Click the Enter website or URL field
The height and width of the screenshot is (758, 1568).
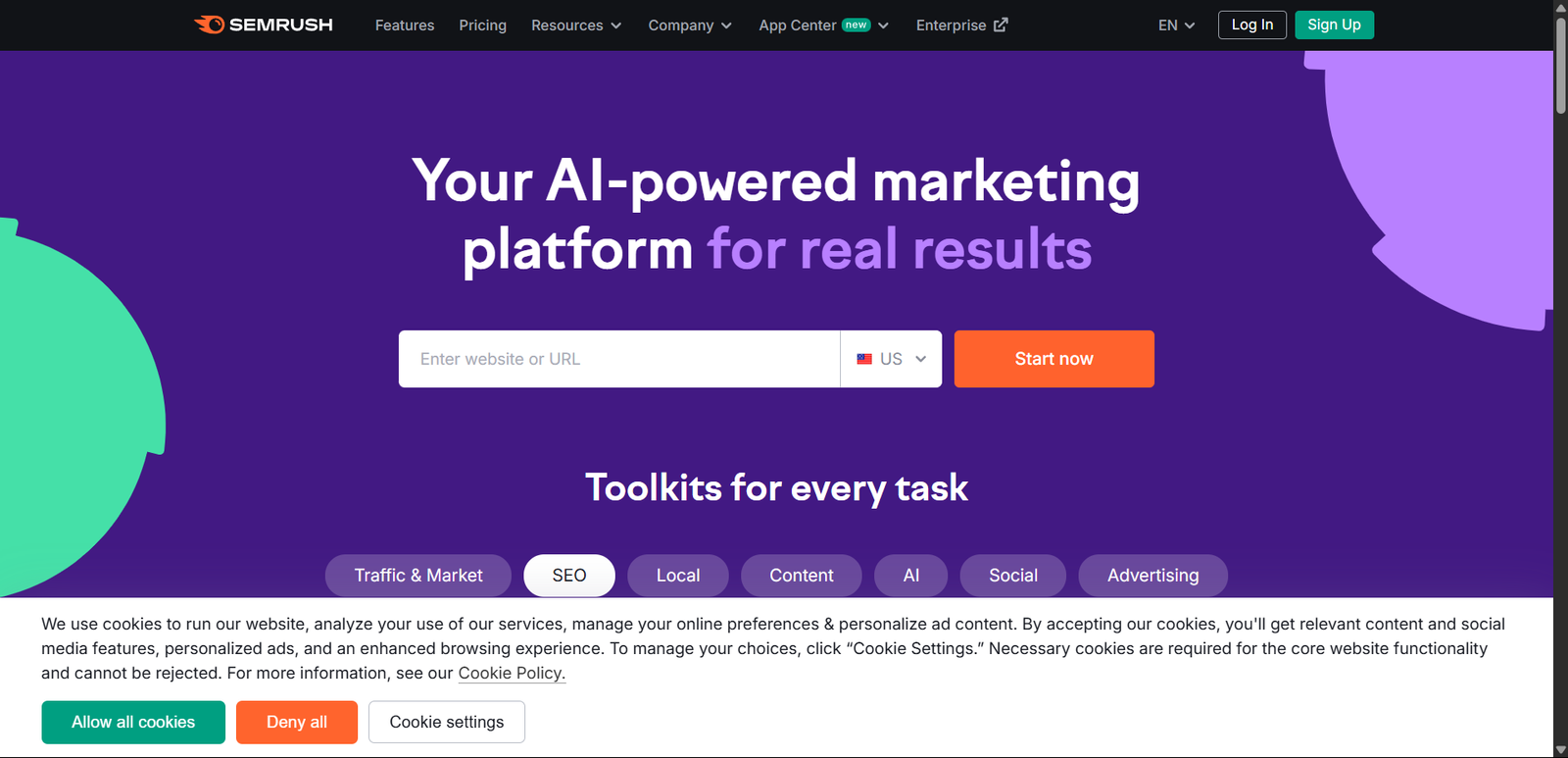click(x=617, y=359)
